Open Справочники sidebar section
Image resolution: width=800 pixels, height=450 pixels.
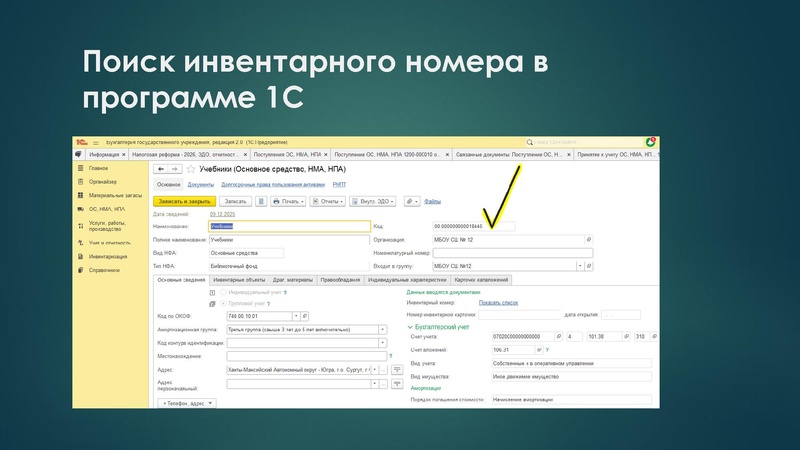(104, 270)
